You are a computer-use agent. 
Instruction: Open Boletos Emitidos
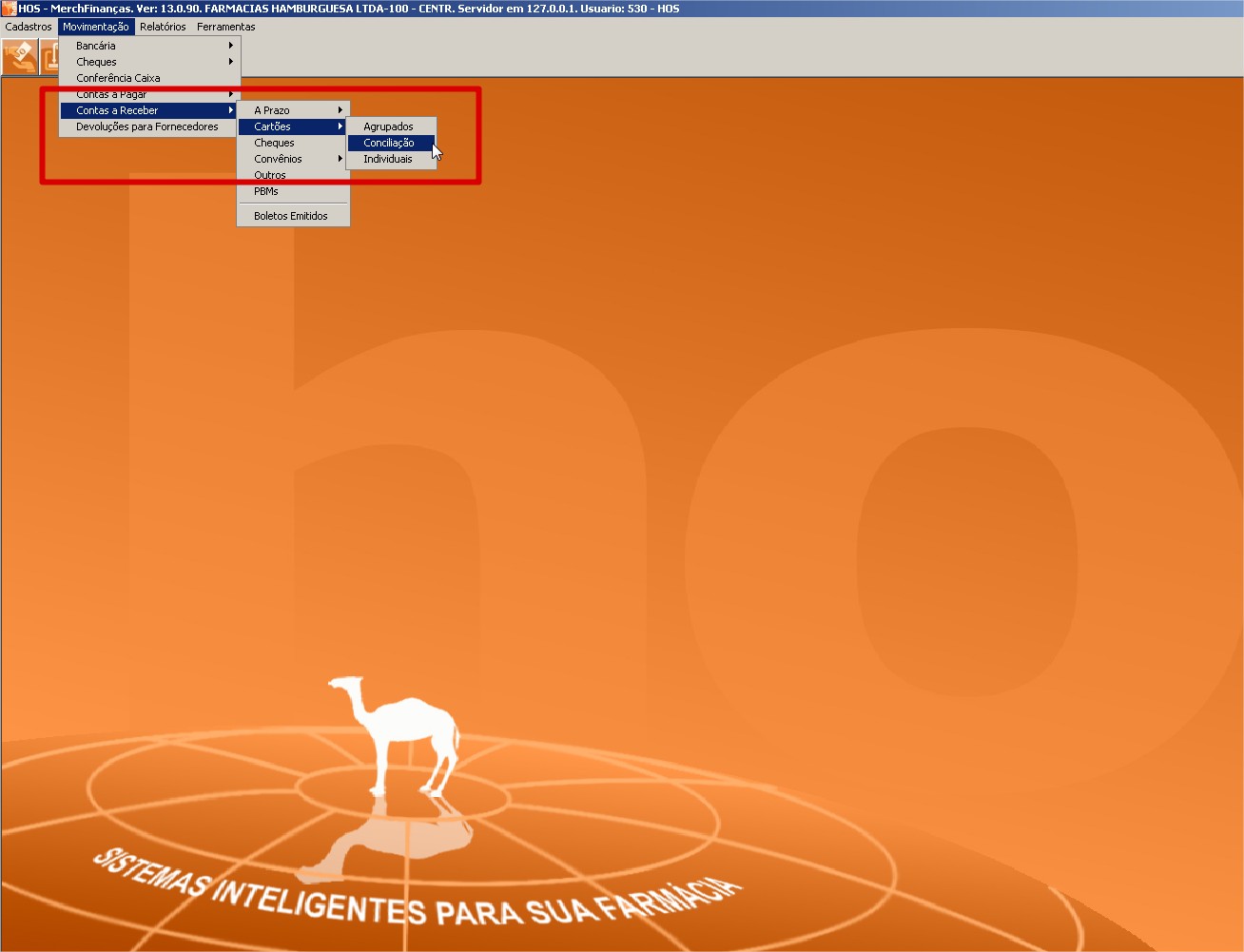click(291, 216)
